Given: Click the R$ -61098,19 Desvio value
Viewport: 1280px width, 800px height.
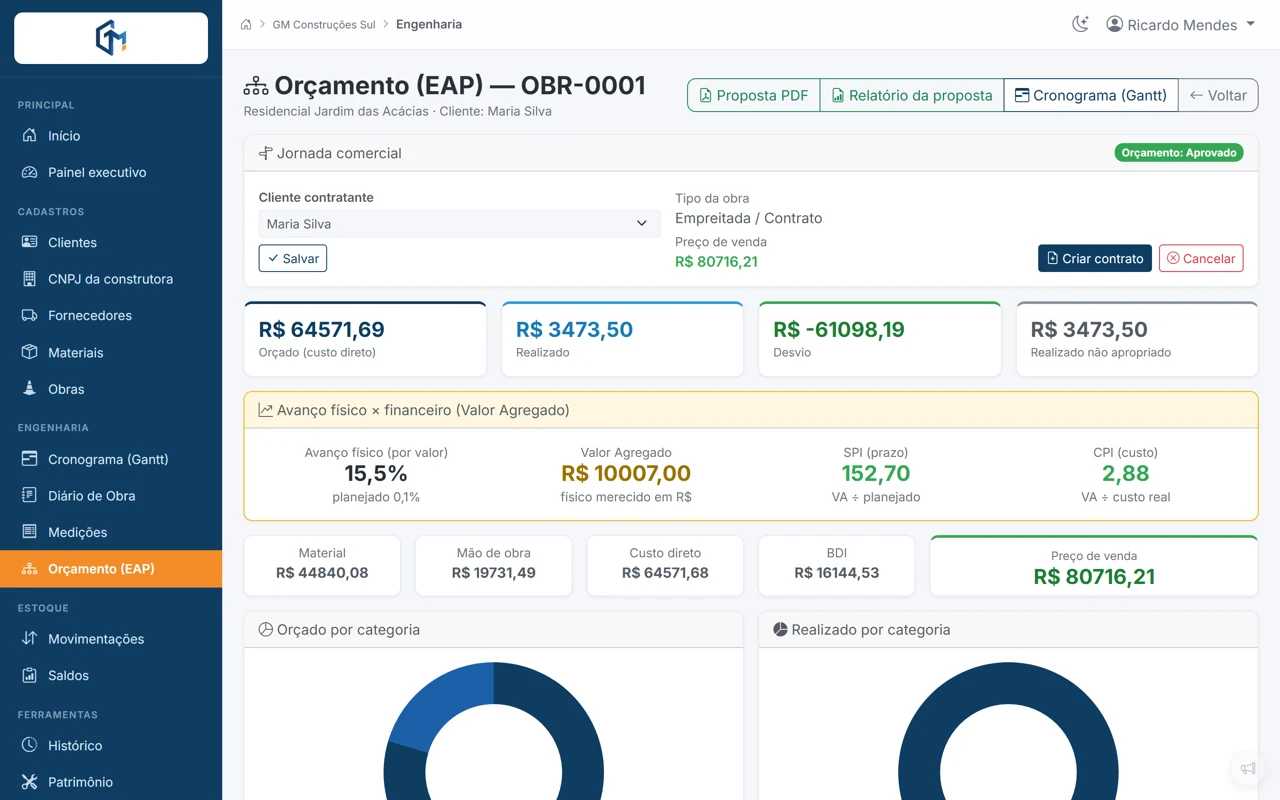Looking at the screenshot, I should 839,329.
